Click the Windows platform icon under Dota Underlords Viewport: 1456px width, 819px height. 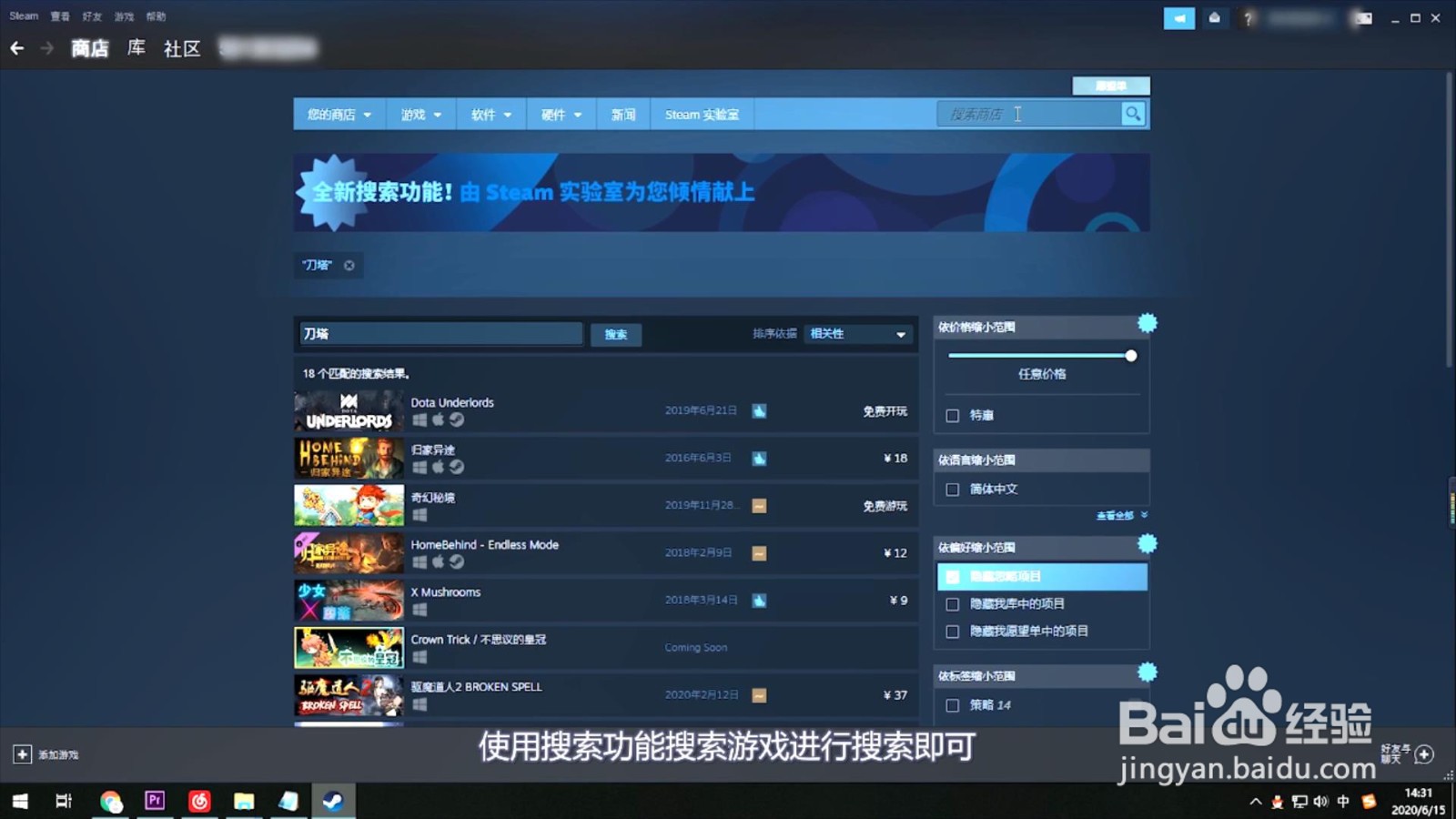click(420, 420)
